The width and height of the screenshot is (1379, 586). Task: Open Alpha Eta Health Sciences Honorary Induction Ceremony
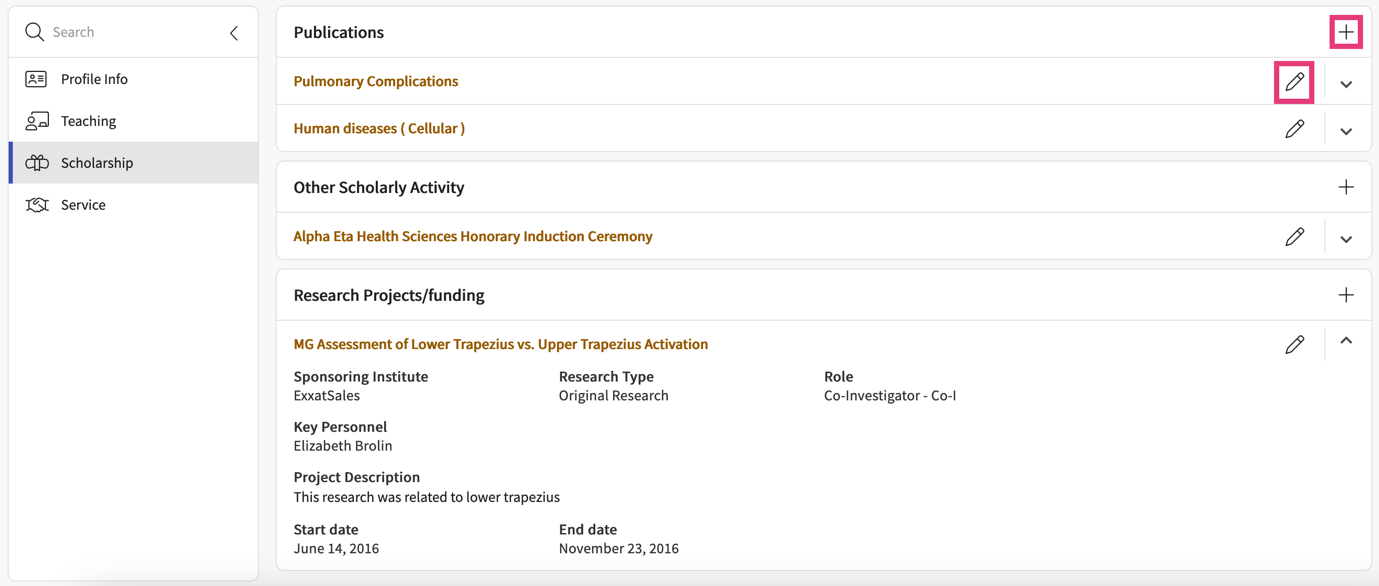click(473, 236)
